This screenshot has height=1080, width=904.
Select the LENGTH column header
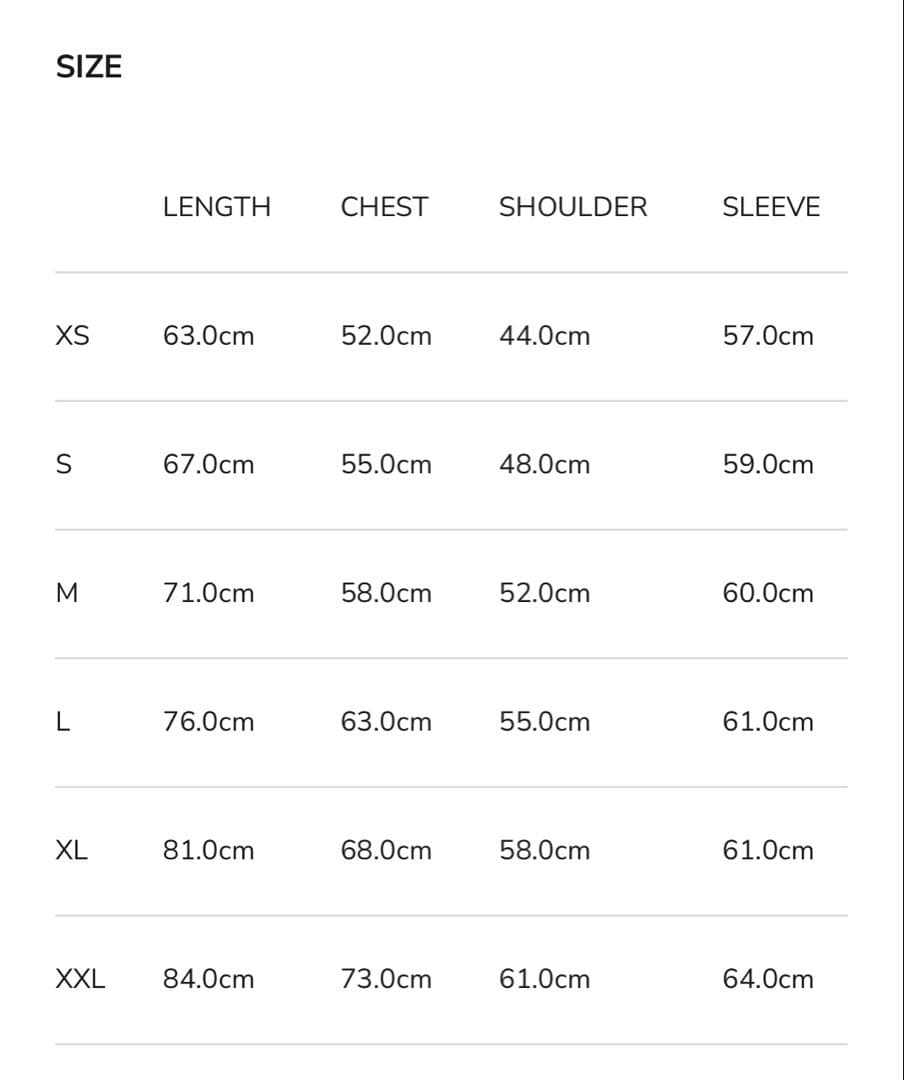(x=216, y=207)
